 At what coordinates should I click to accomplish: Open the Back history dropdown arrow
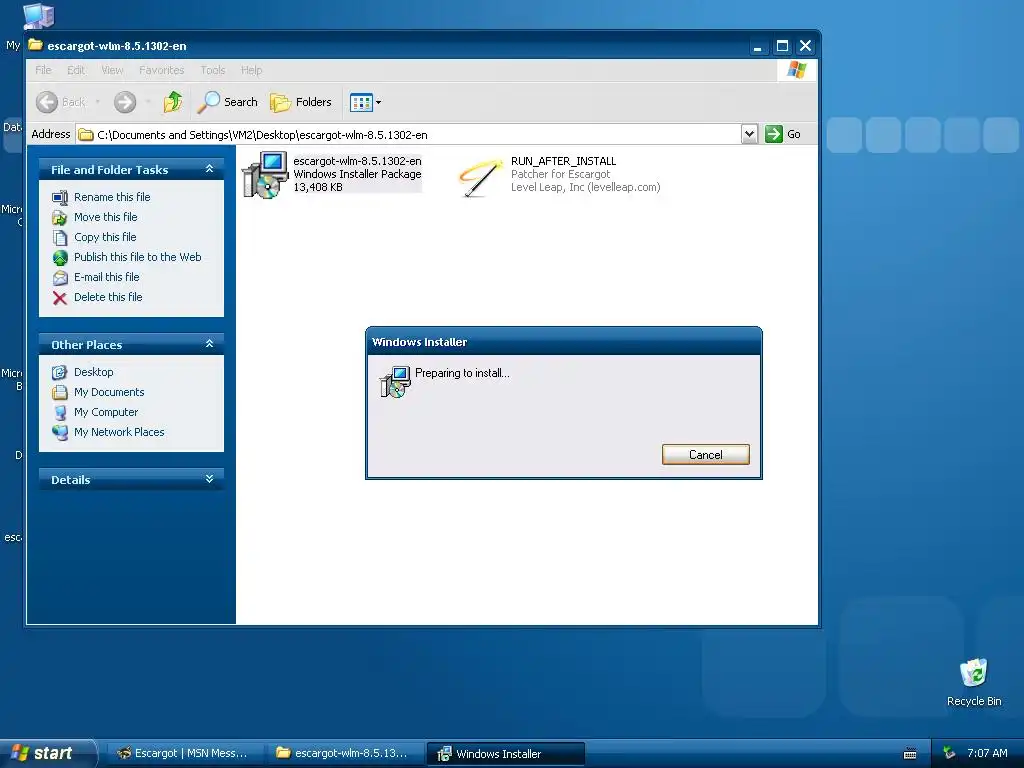coord(97,102)
